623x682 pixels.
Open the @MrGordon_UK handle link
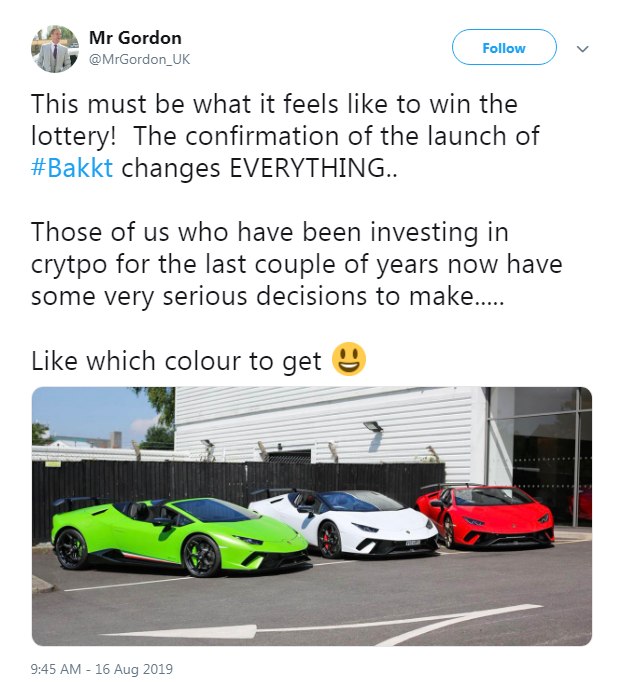tap(139, 59)
